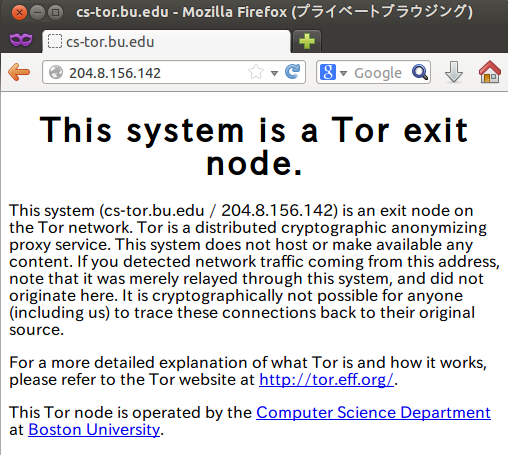Viewport: 508px width, 455px height.
Task: Expand the URL history dropdown arrow
Action: (274, 73)
